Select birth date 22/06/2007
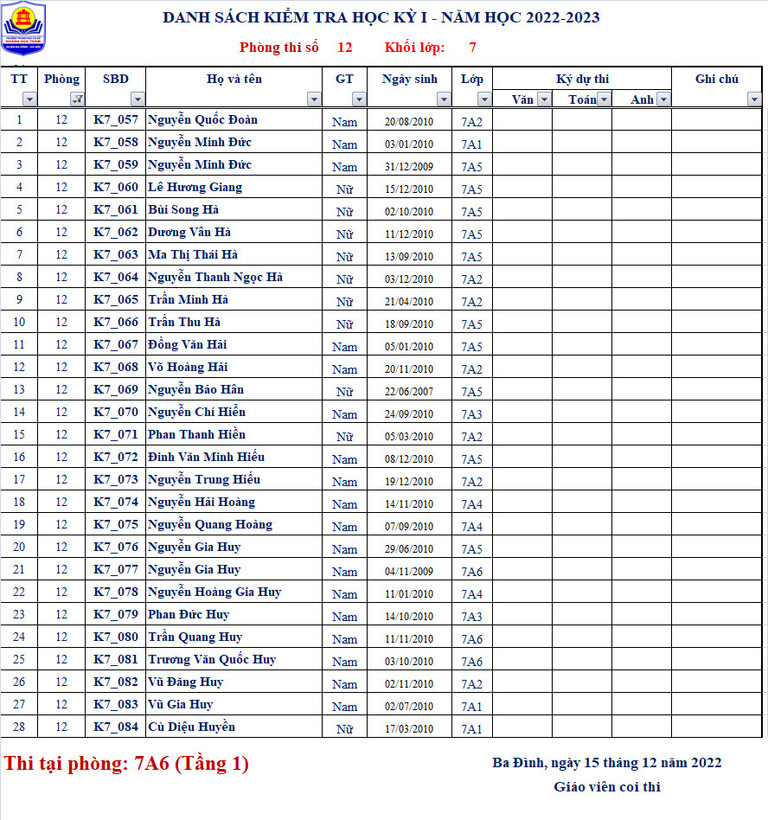Viewport: 768px width, 820px height. pyautogui.click(x=409, y=391)
